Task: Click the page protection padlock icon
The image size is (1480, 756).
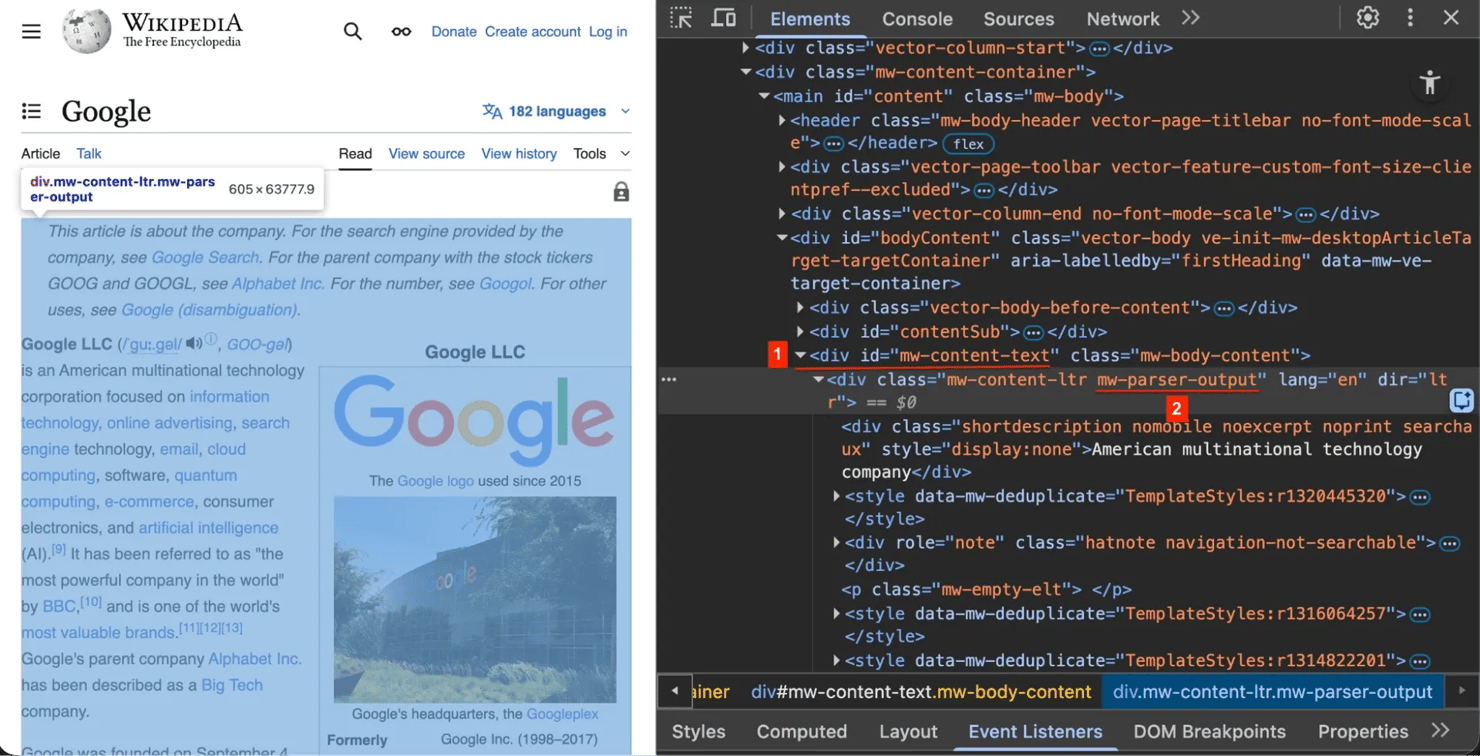Action: click(621, 192)
